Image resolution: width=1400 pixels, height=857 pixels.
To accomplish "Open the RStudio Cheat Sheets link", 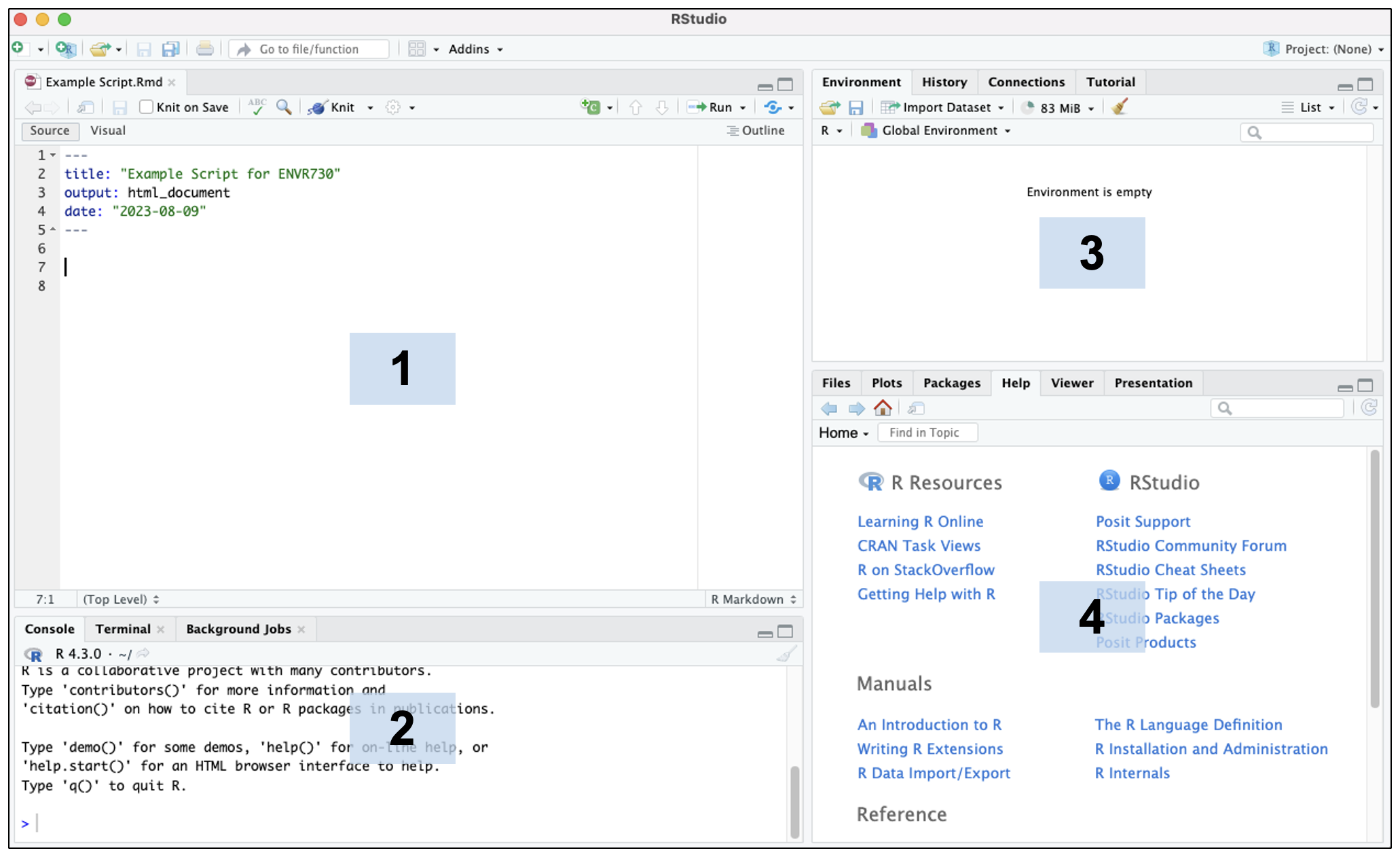I will (x=1171, y=570).
